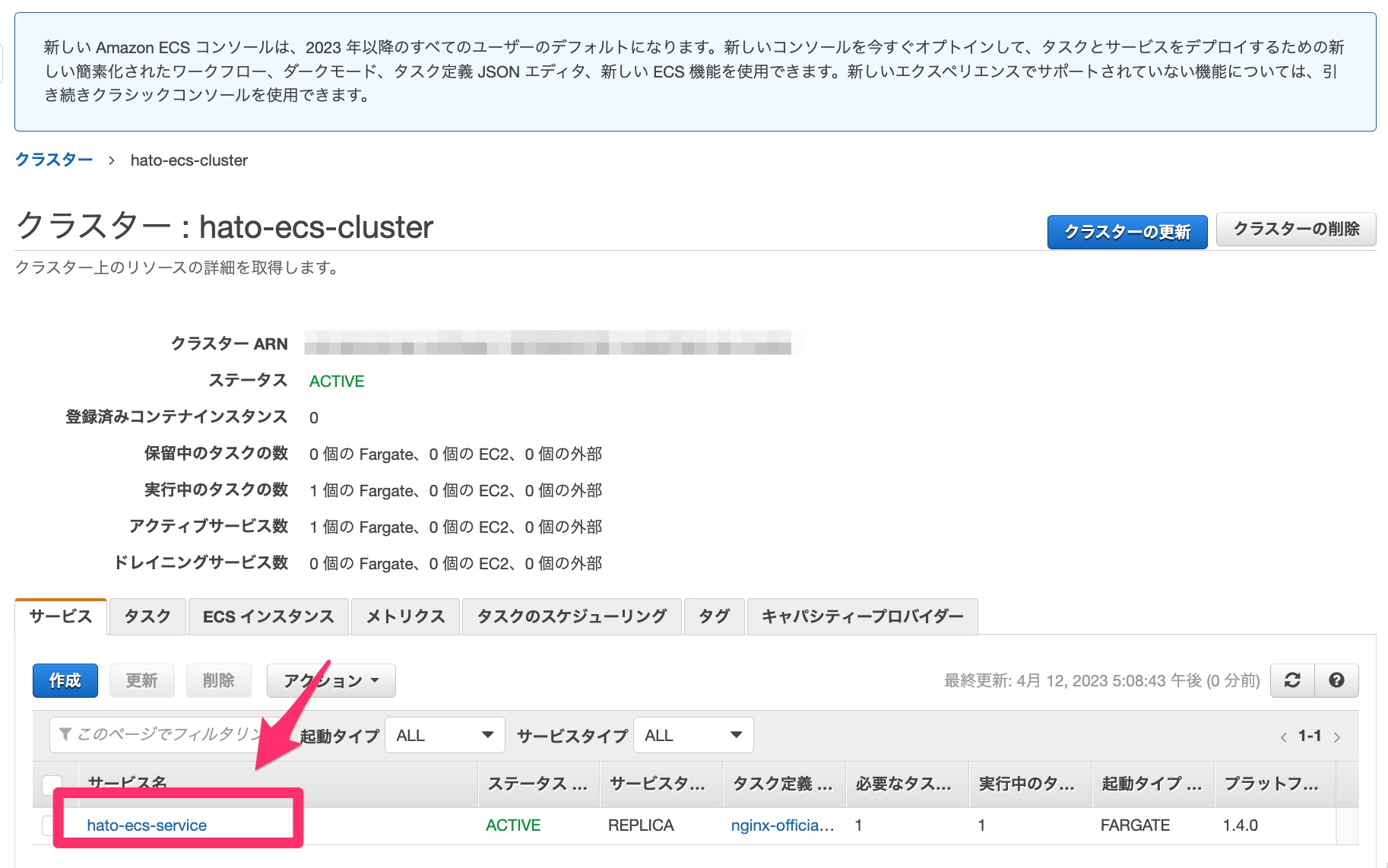Open the 起動タイプ ALL dropdown
The image size is (1388, 868).
point(444,735)
